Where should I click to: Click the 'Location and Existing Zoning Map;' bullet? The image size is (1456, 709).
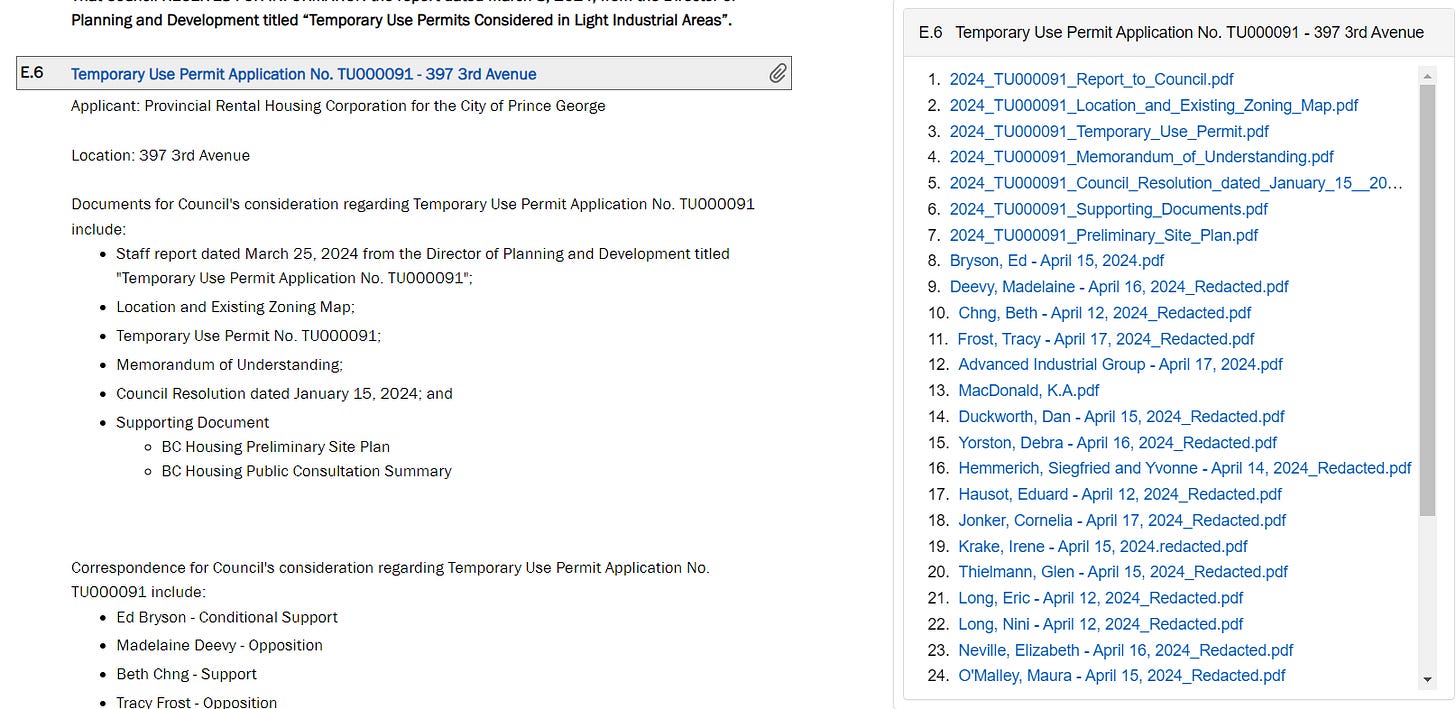coord(235,308)
